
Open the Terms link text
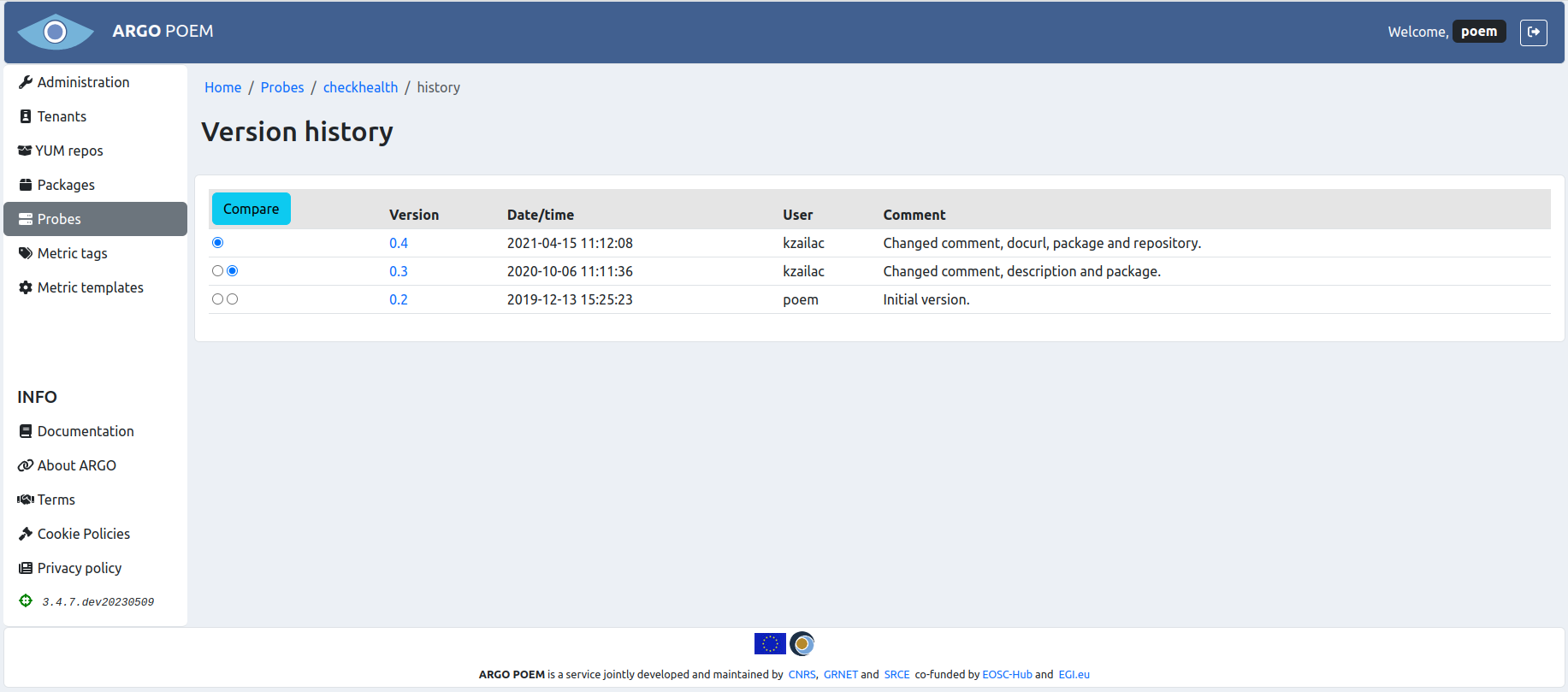coord(56,500)
